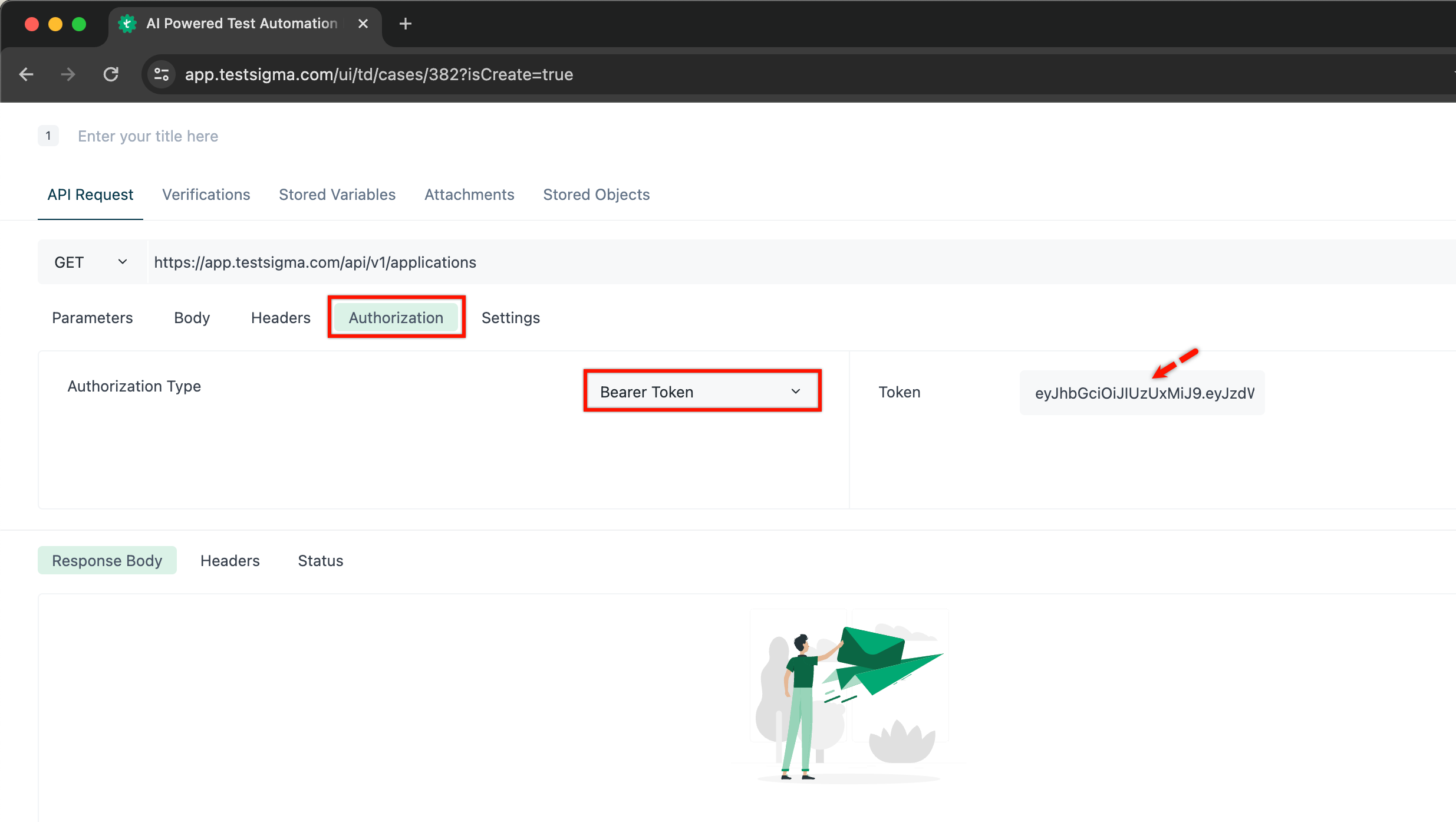
Task: Open the request Settings section
Action: coord(510,318)
